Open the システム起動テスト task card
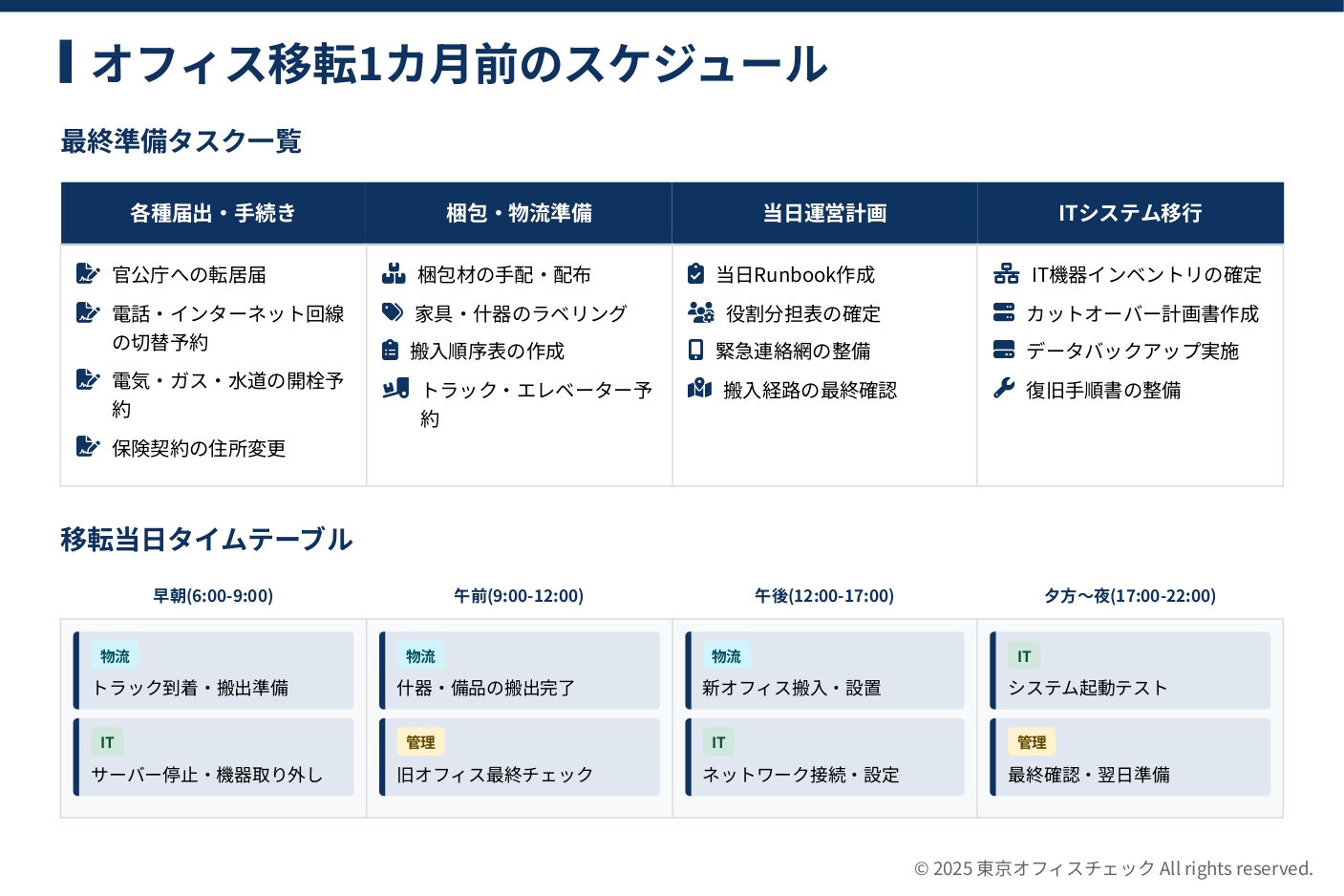 coord(1130,671)
